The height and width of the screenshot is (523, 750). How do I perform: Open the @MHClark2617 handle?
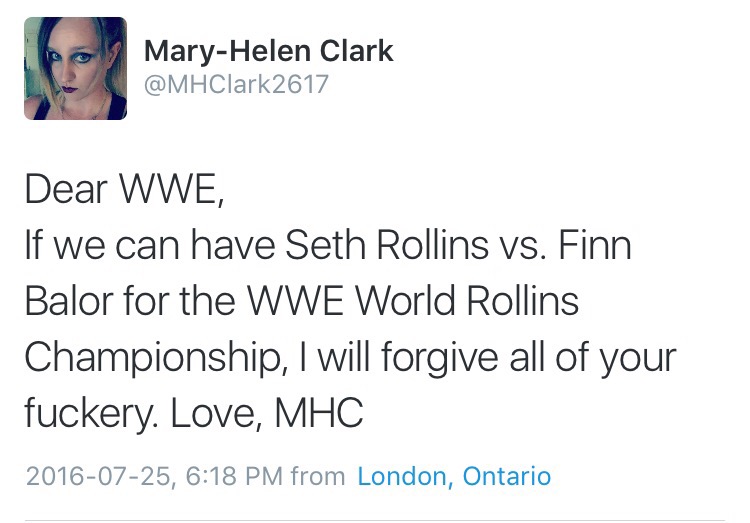coord(236,85)
